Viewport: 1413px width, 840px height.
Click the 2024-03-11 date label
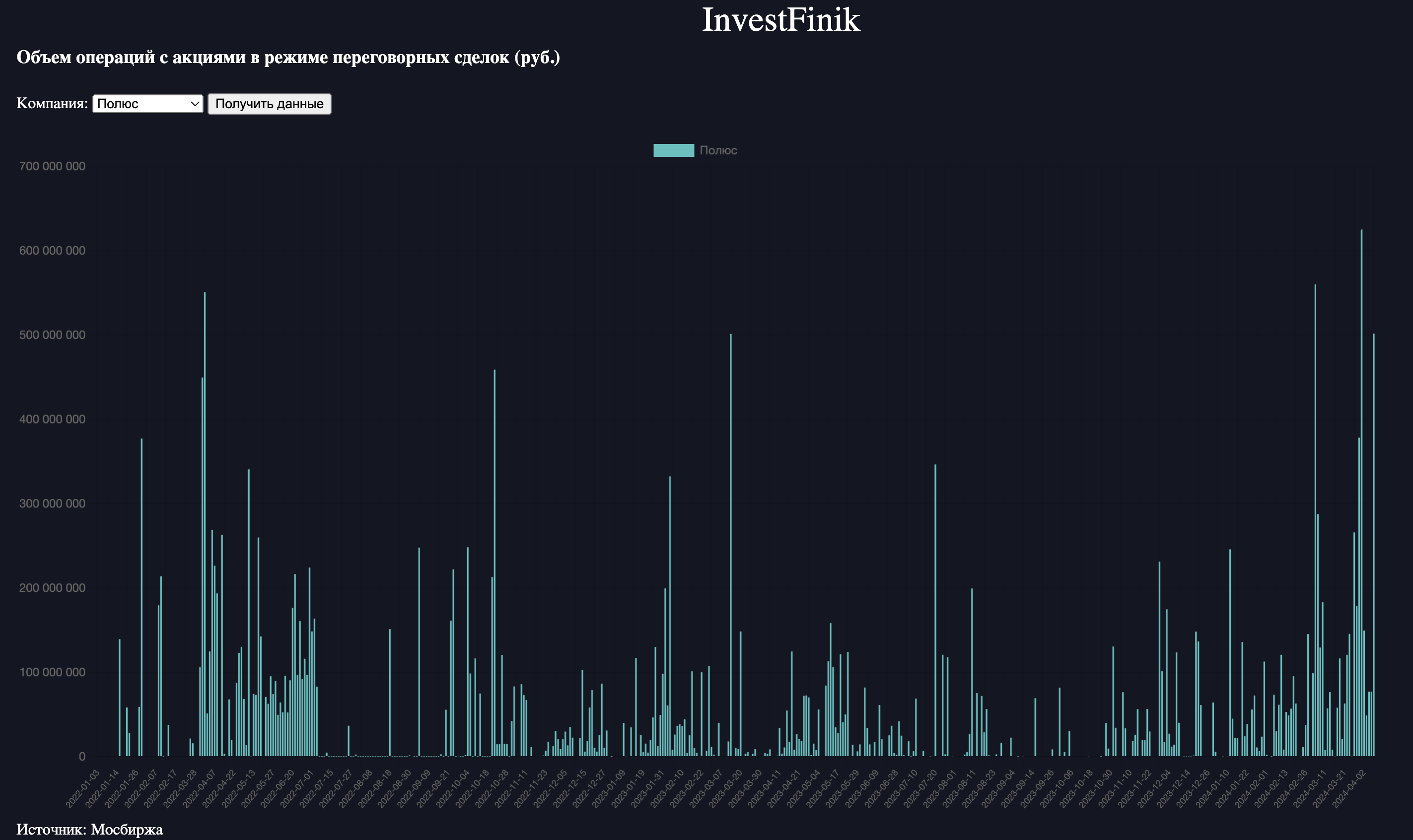point(1311,788)
